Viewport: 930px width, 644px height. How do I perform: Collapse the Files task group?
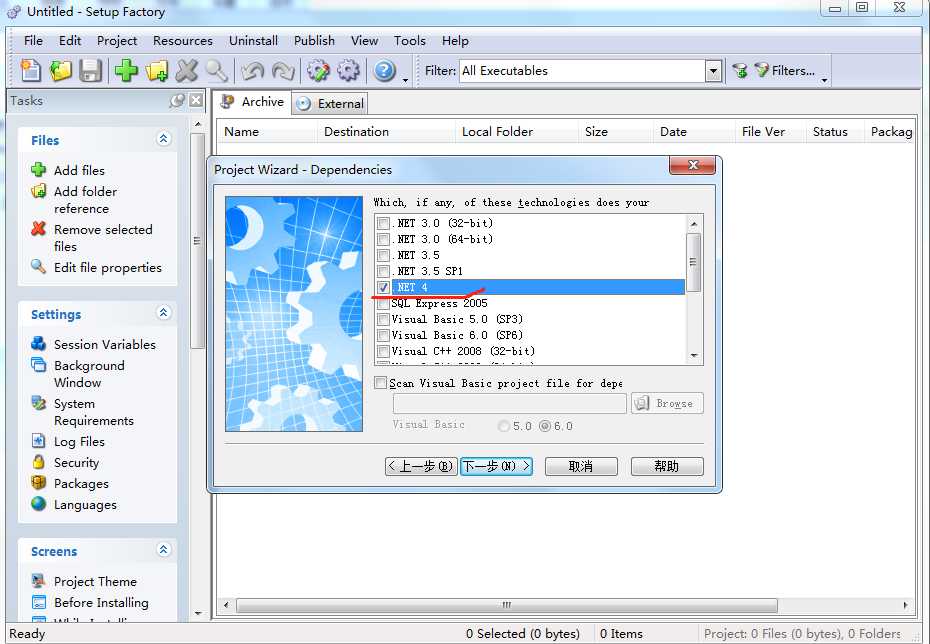click(164, 139)
